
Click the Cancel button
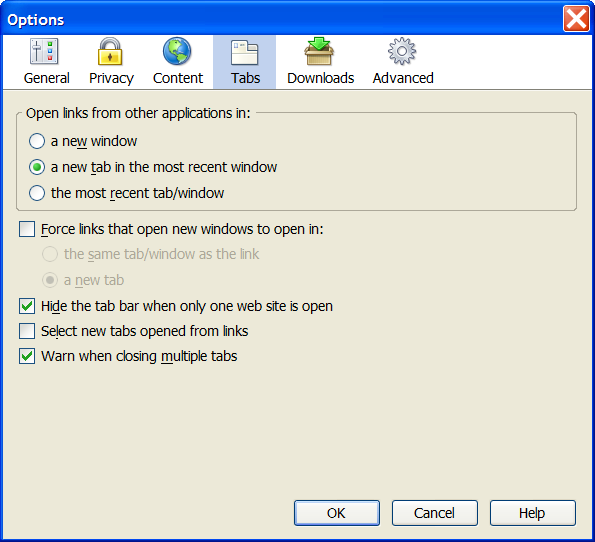pyautogui.click(x=434, y=513)
